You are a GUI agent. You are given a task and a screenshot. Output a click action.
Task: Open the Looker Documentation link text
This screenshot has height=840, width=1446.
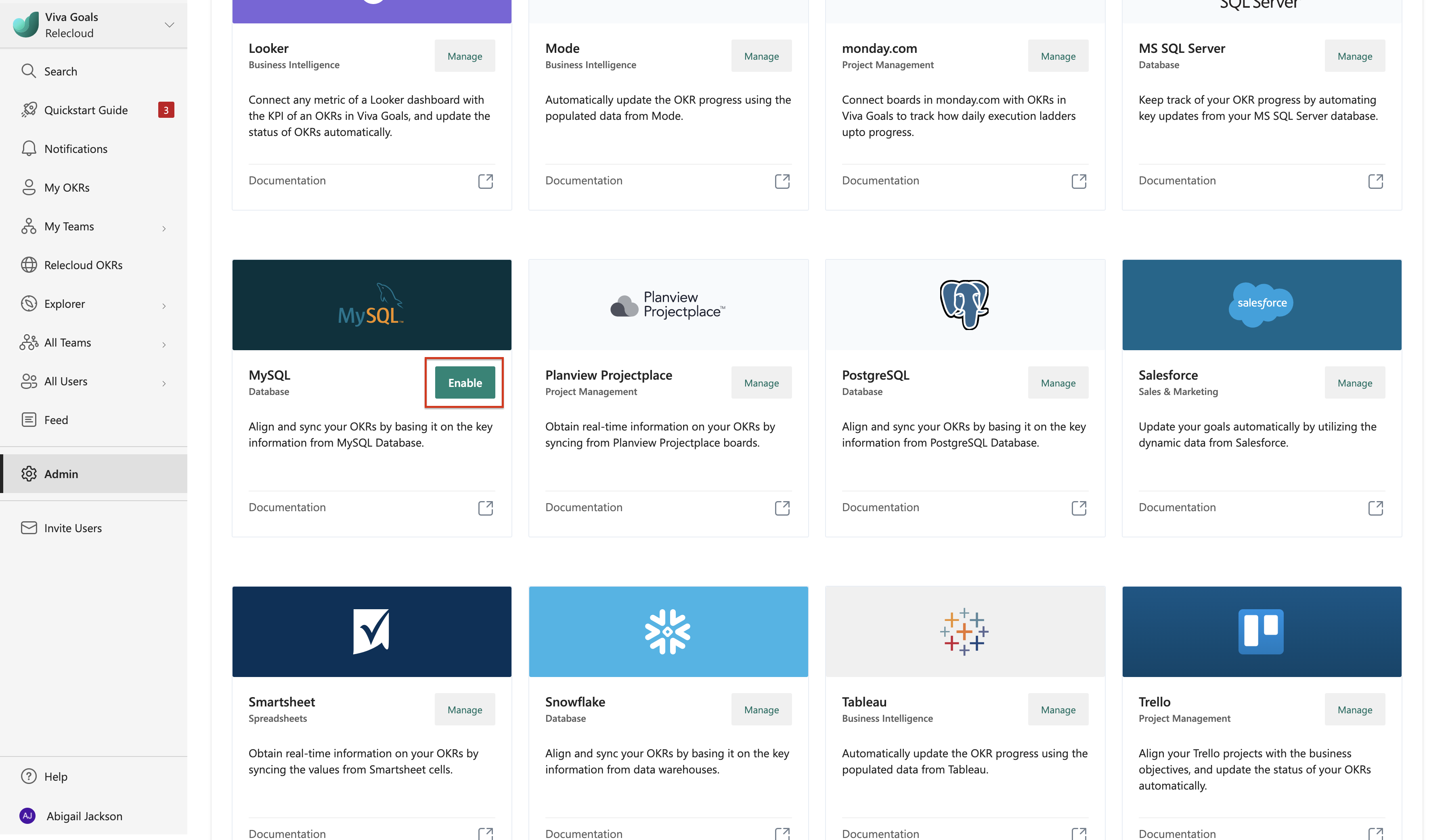(287, 181)
